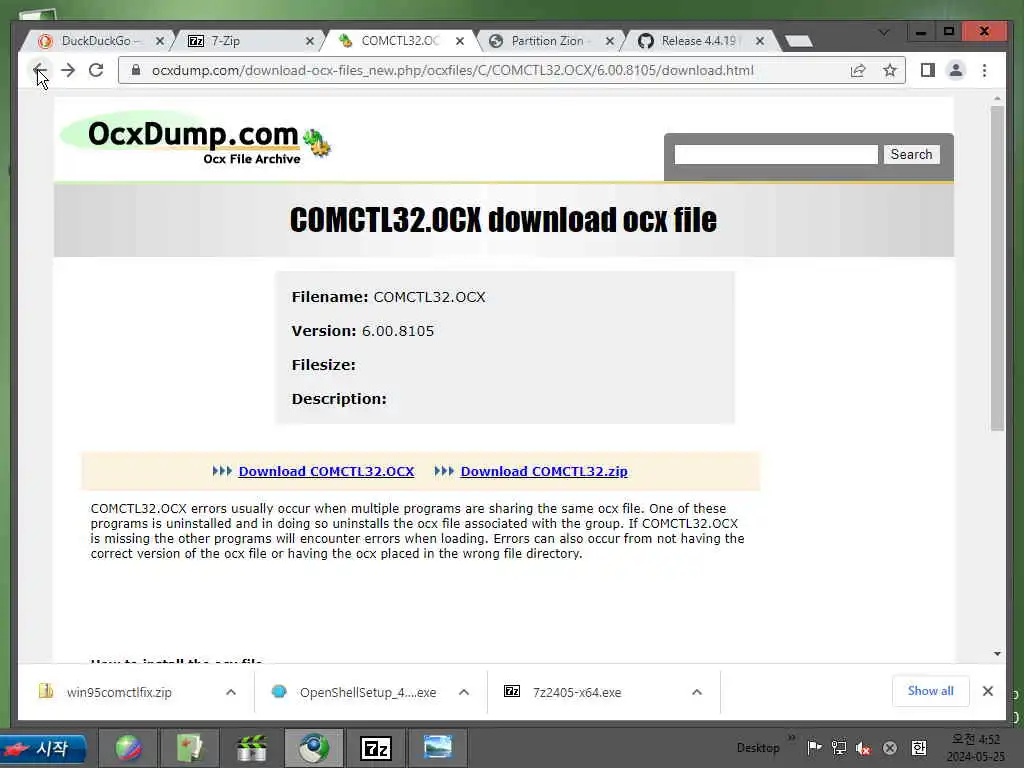Click the muted volume tray icon

[x=863, y=748]
